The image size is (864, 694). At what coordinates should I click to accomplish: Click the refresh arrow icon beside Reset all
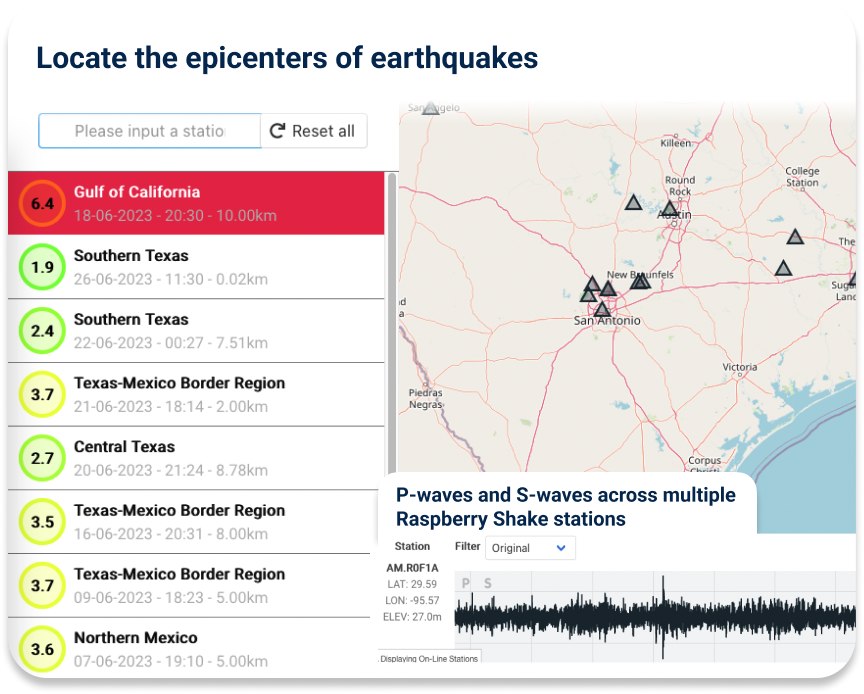coord(276,130)
